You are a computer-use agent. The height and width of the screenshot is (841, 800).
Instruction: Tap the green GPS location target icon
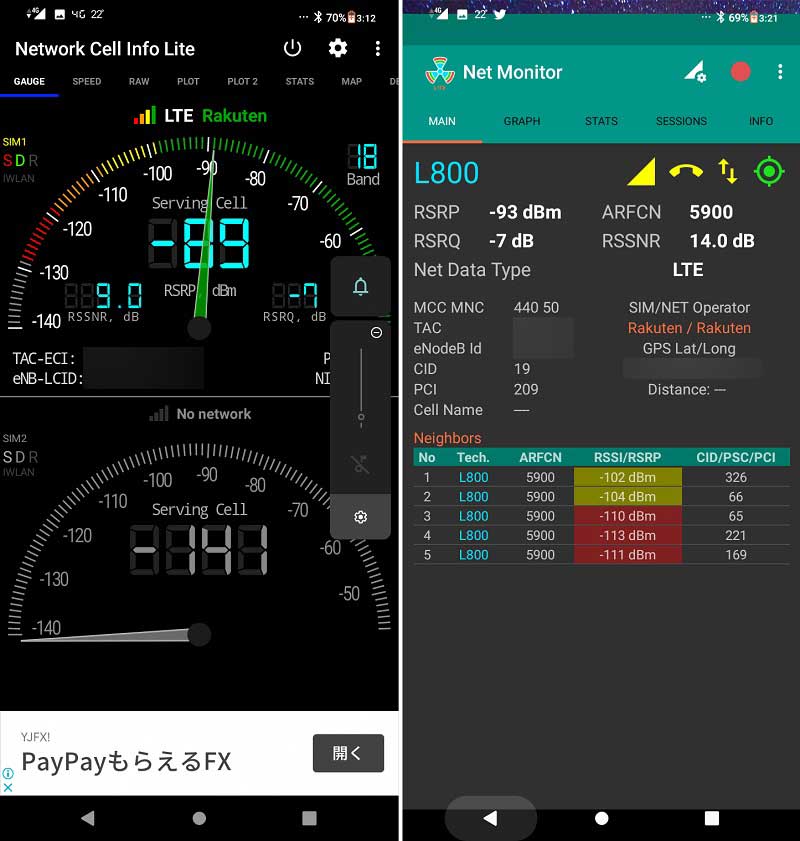click(x=769, y=172)
